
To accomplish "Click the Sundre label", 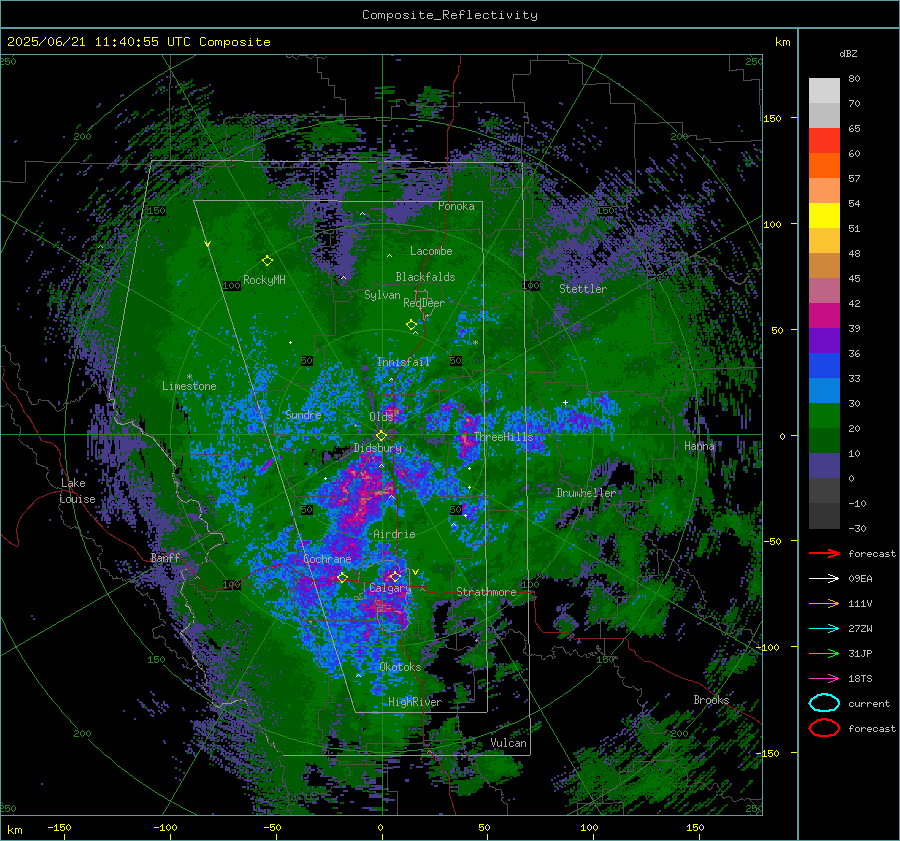I will 303,414.
